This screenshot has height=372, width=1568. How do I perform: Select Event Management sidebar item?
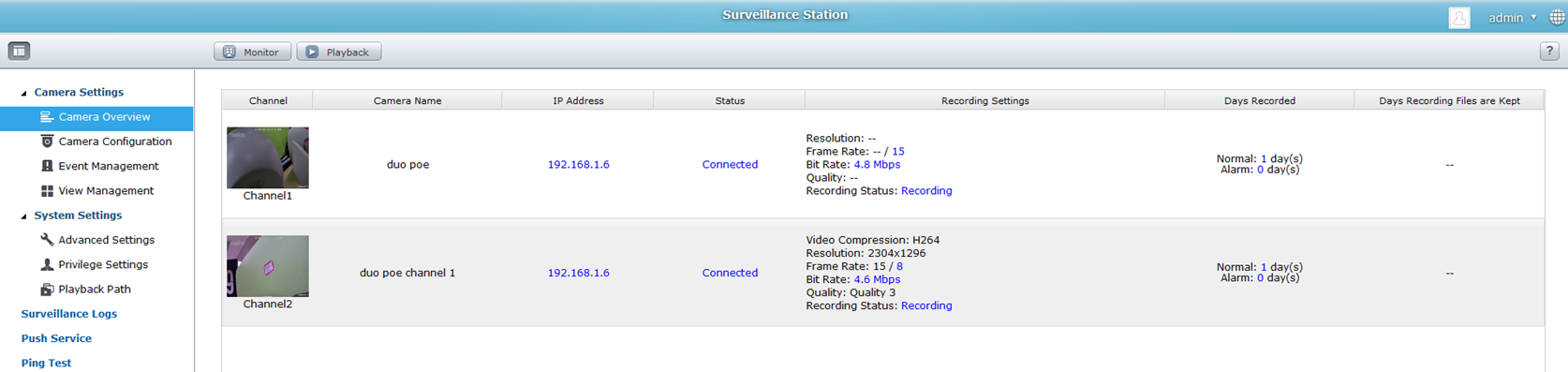pyautogui.click(x=99, y=166)
